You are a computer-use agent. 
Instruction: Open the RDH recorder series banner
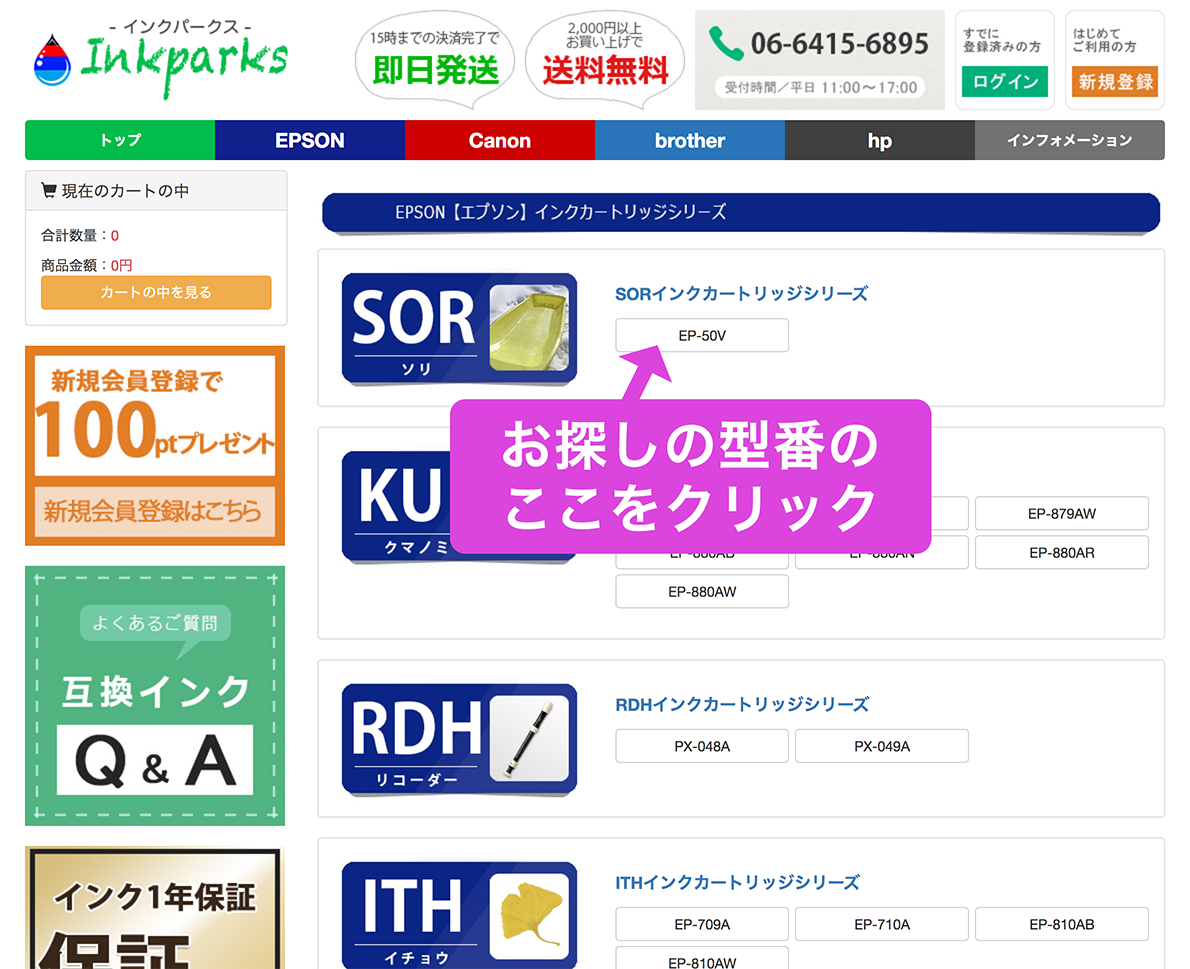(x=459, y=740)
